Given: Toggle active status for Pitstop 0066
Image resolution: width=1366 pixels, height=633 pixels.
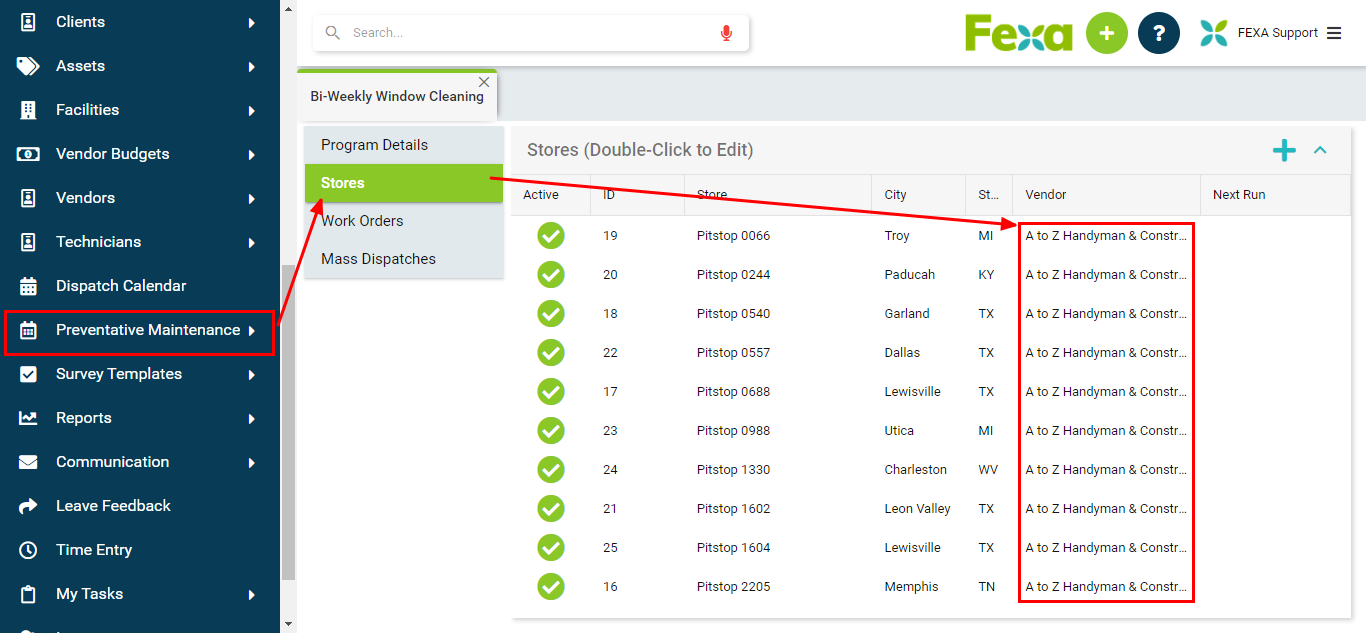Looking at the screenshot, I should pos(551,236).
